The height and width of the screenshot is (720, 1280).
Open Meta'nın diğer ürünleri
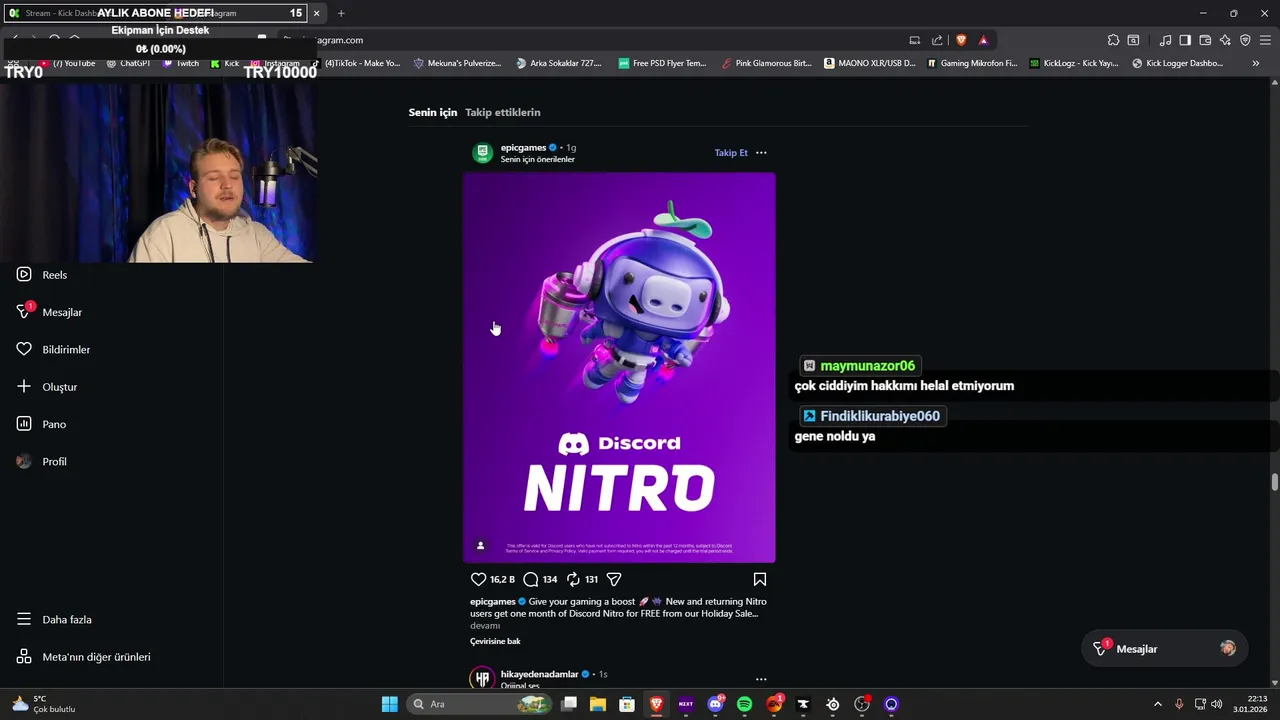tap(83, 657)
